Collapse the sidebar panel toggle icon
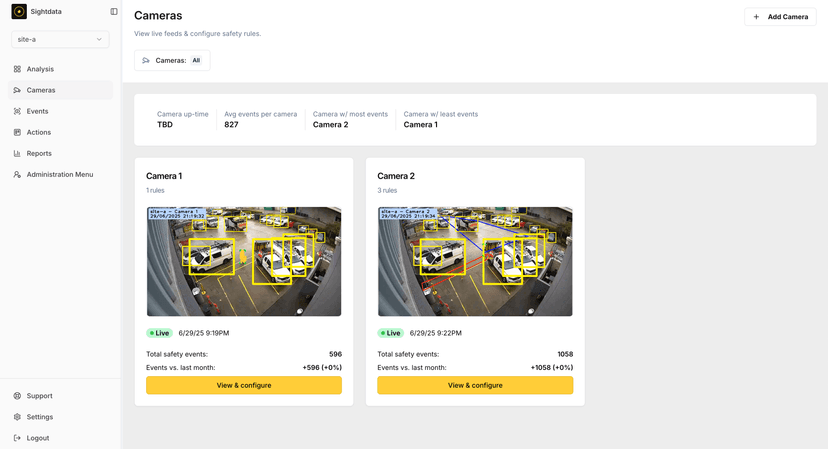The image size is (828, 449). point(114,12)
